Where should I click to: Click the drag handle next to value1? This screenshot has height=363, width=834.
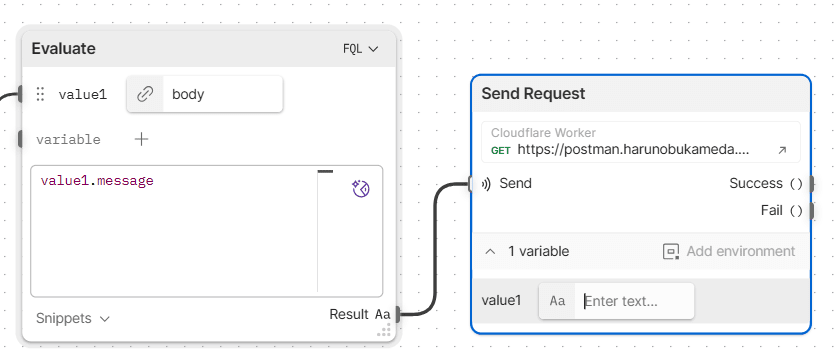[x=40, y=94]
